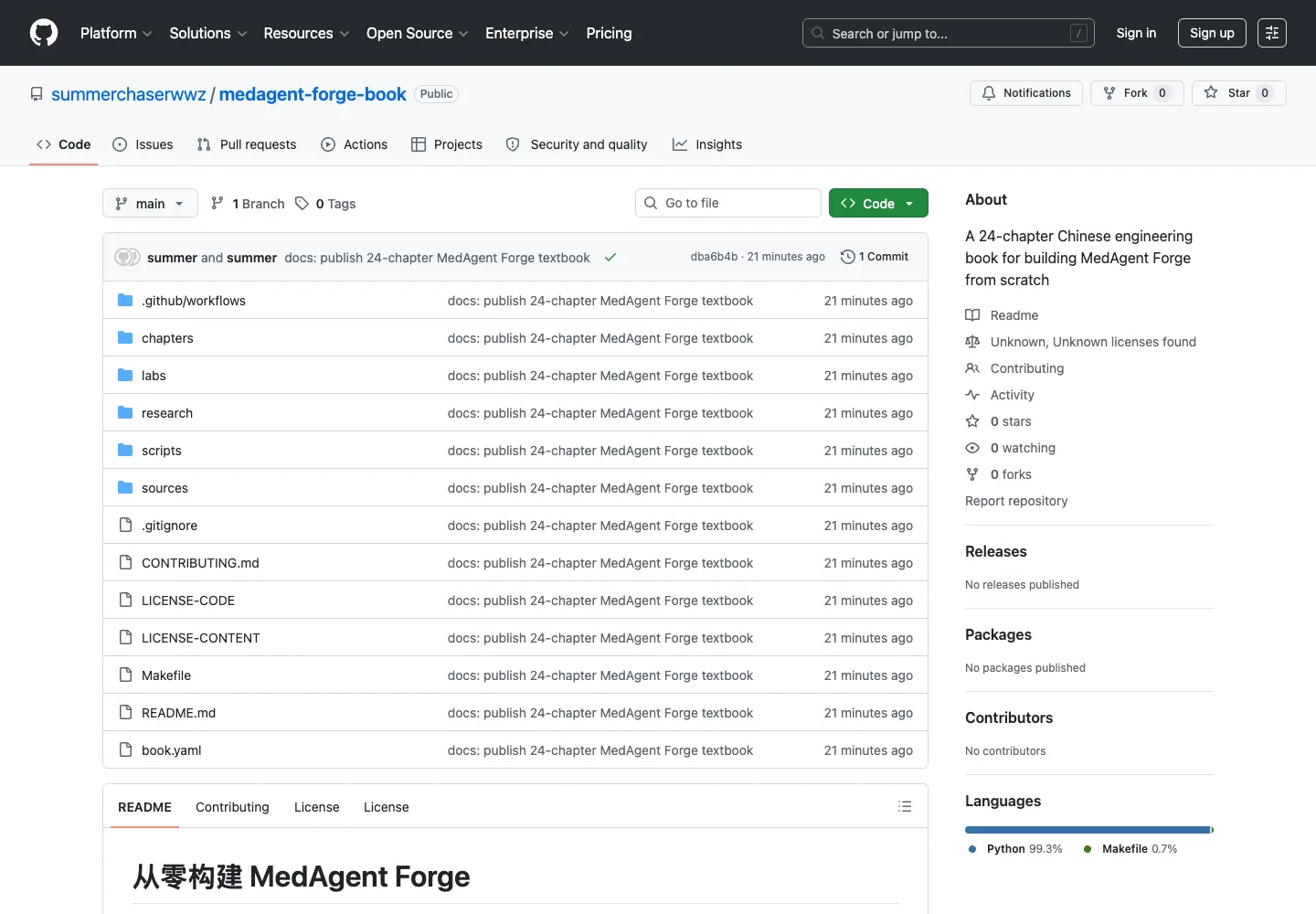The width and height of the screenshot is (1316, 914).
Task: Expand the Platform menu
Action: [x=116, y=33]
